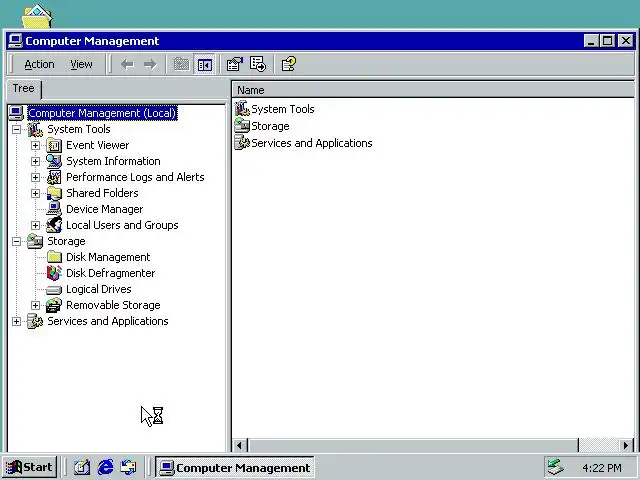Click the horizontal scrollbar right arrow

tap(626, 445)
